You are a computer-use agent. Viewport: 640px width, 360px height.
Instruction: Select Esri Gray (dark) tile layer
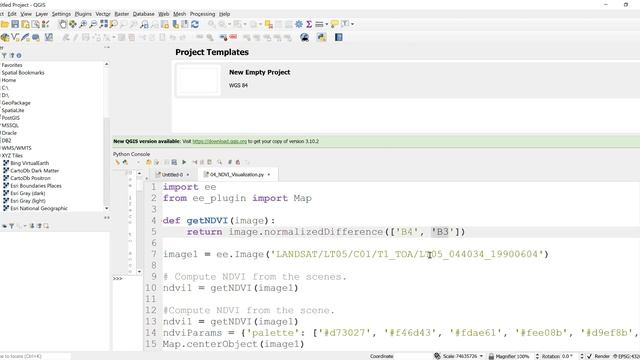27,193
